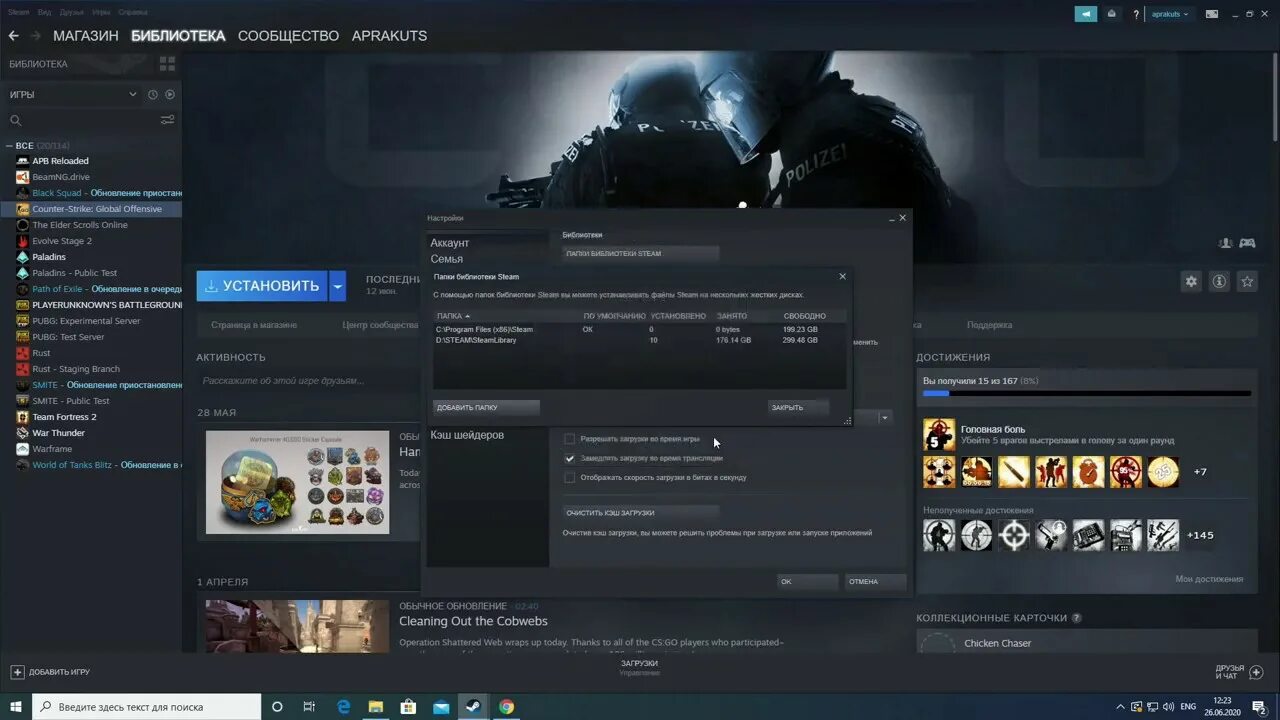Open File Explorer on the taskbar
This screenshot has width=1280, height=720.
tap(376, 706)
